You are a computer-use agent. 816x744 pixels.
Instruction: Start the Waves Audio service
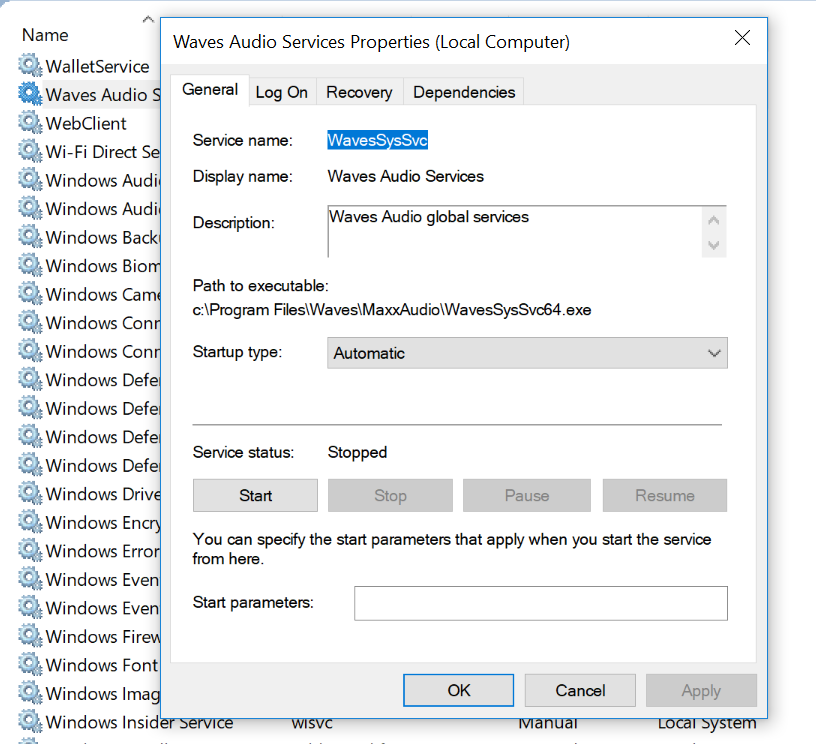tap(256, 495)
